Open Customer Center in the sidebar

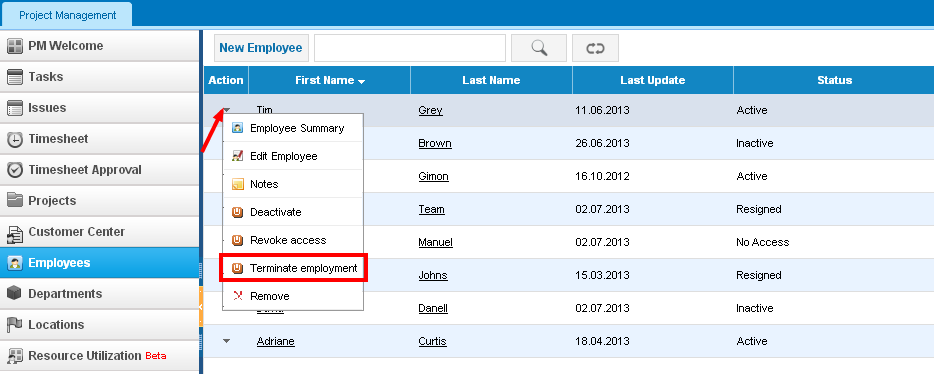tap(99, 232)
